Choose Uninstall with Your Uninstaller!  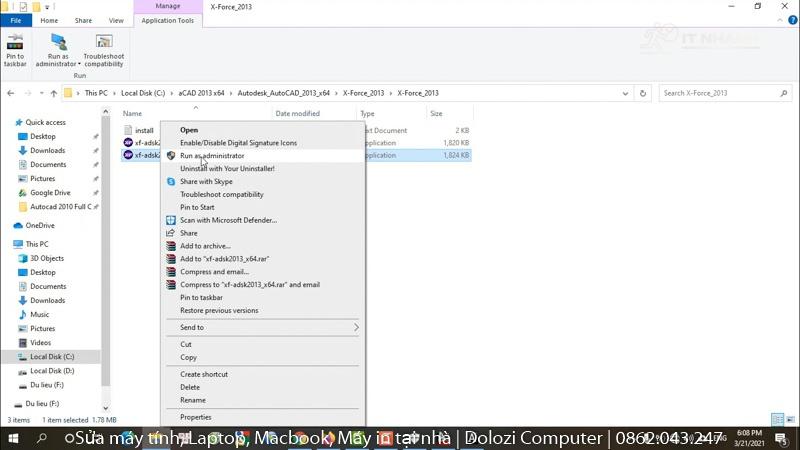tap(263, 168)
